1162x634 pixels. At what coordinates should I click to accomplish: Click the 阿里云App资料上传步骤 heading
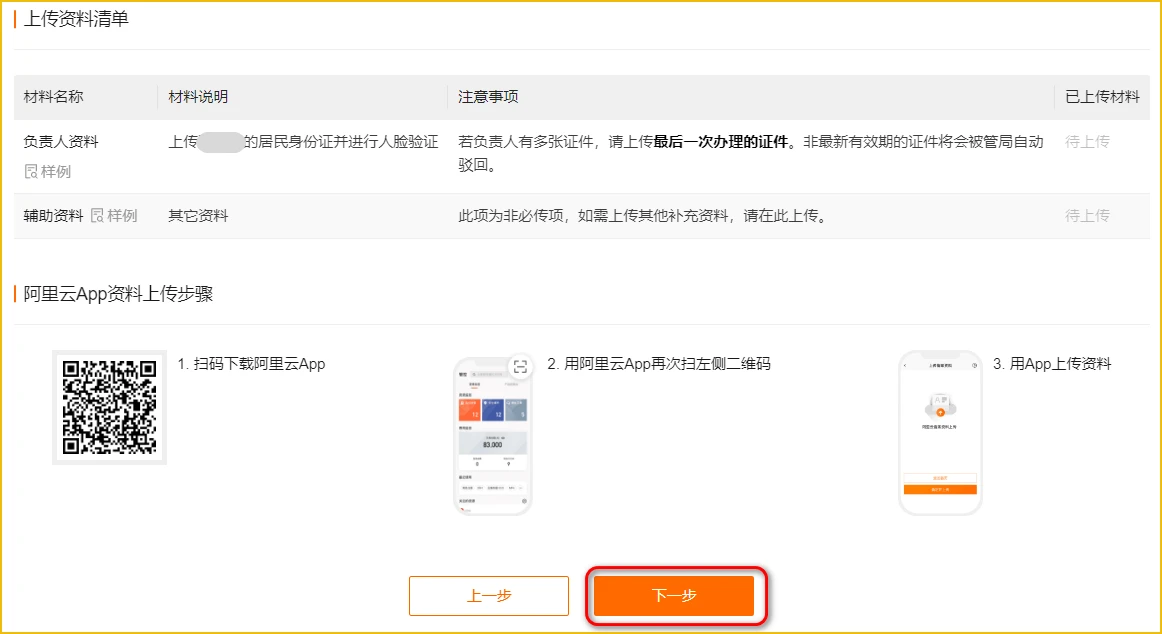pos(118,294)
